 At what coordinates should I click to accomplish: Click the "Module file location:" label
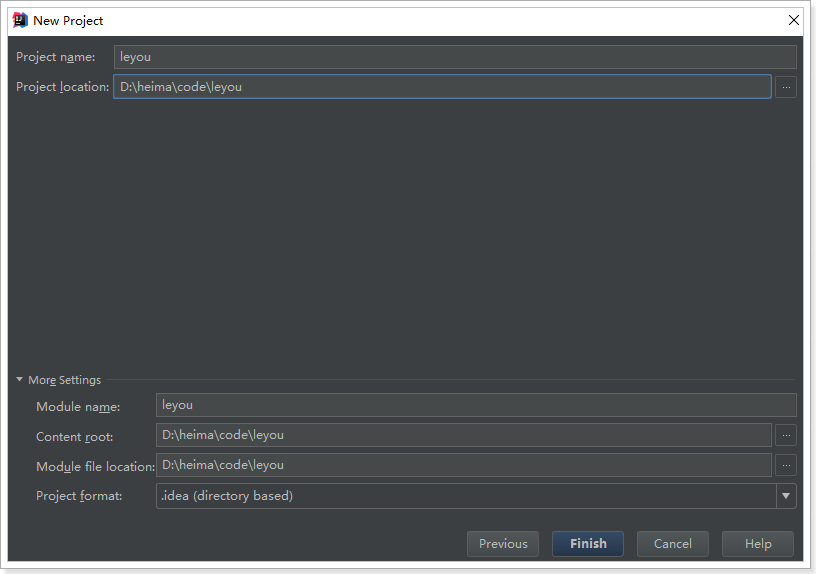point(95,466)
